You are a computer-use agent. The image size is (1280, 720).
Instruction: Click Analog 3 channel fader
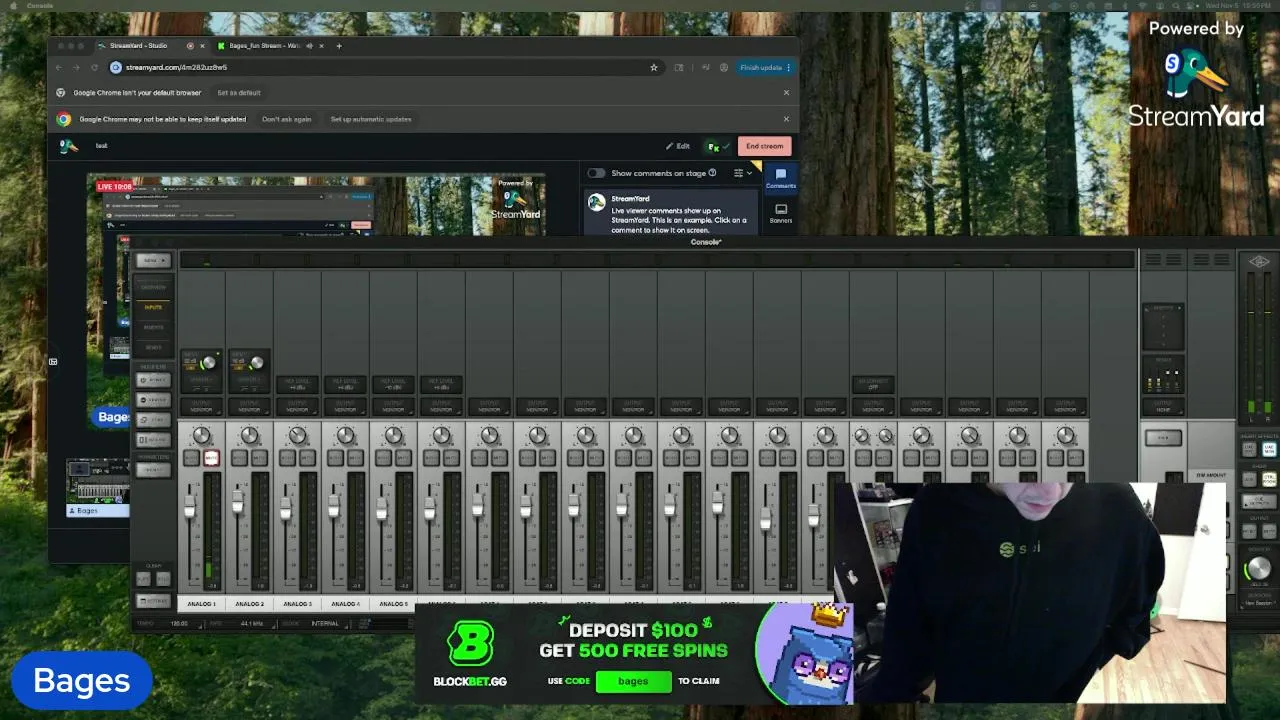pyautogui.click(x=285, y=510)
